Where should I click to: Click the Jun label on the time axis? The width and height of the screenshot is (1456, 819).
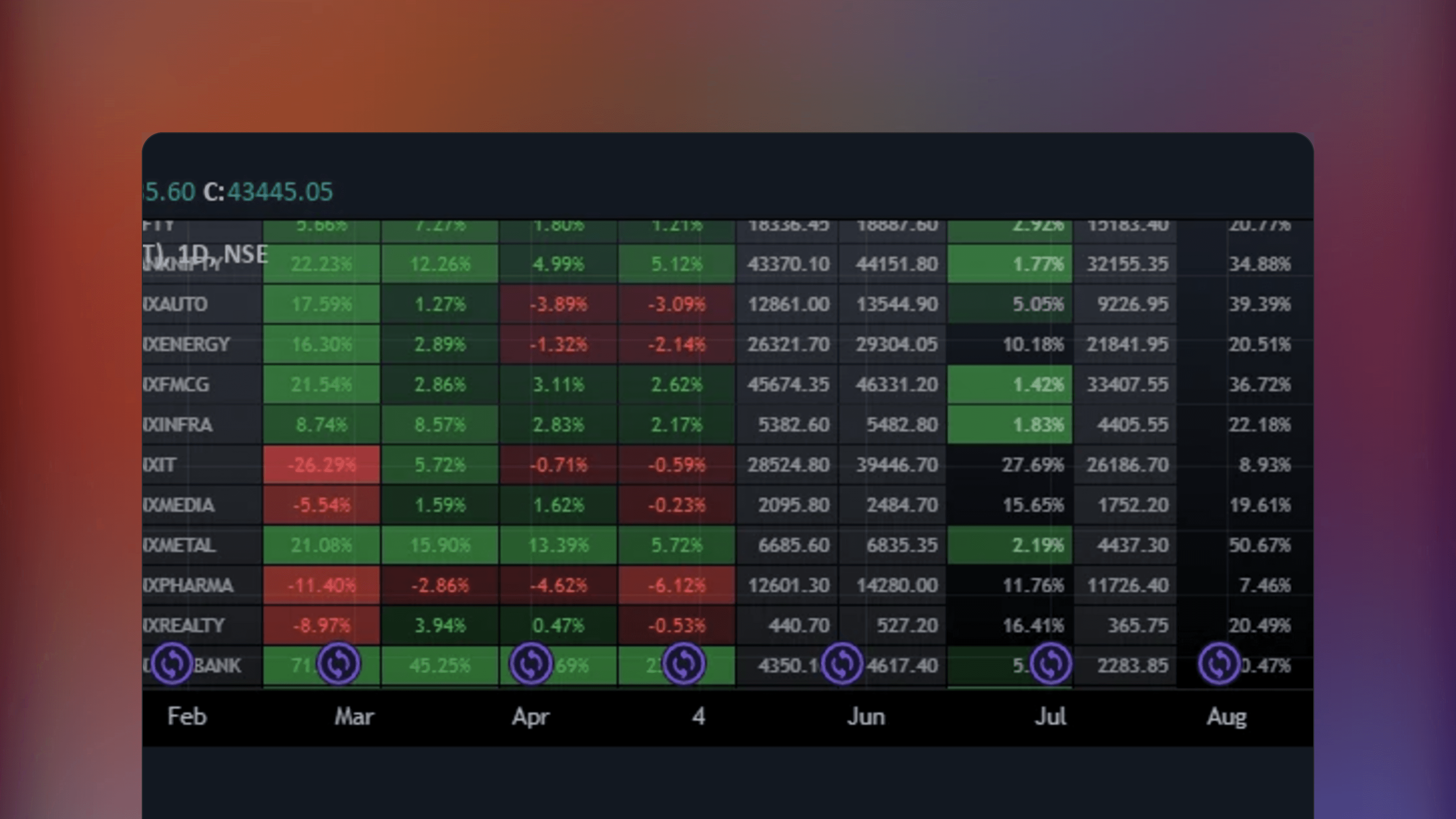[x=865, y=717]
